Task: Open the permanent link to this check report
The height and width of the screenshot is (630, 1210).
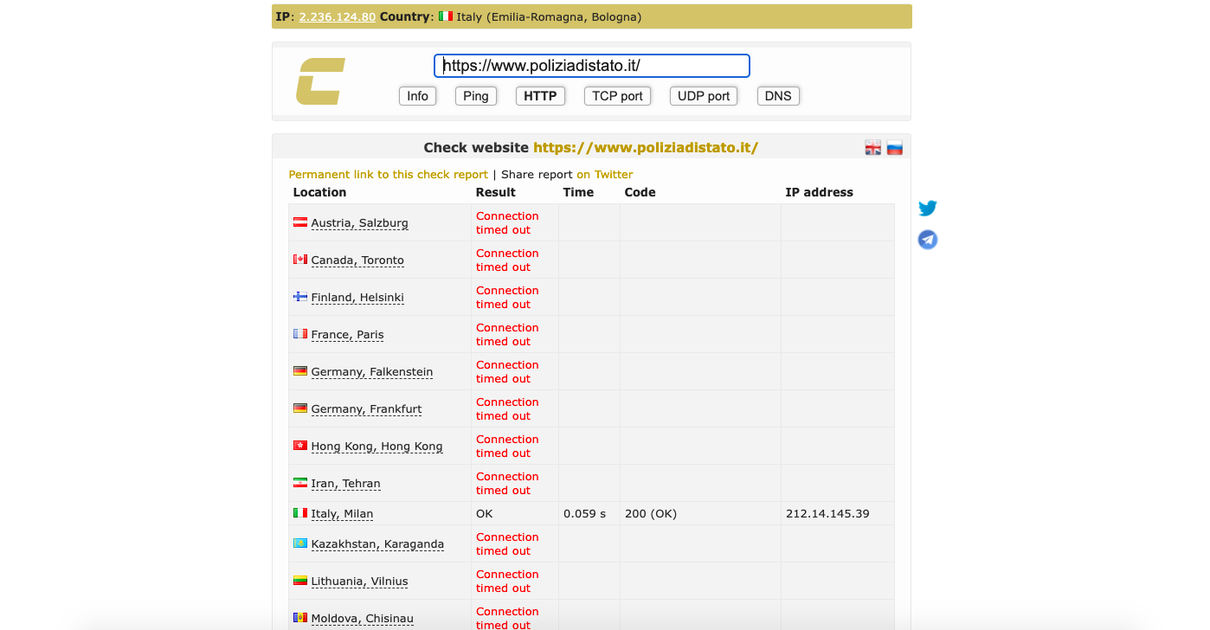Action: (388, 174)
